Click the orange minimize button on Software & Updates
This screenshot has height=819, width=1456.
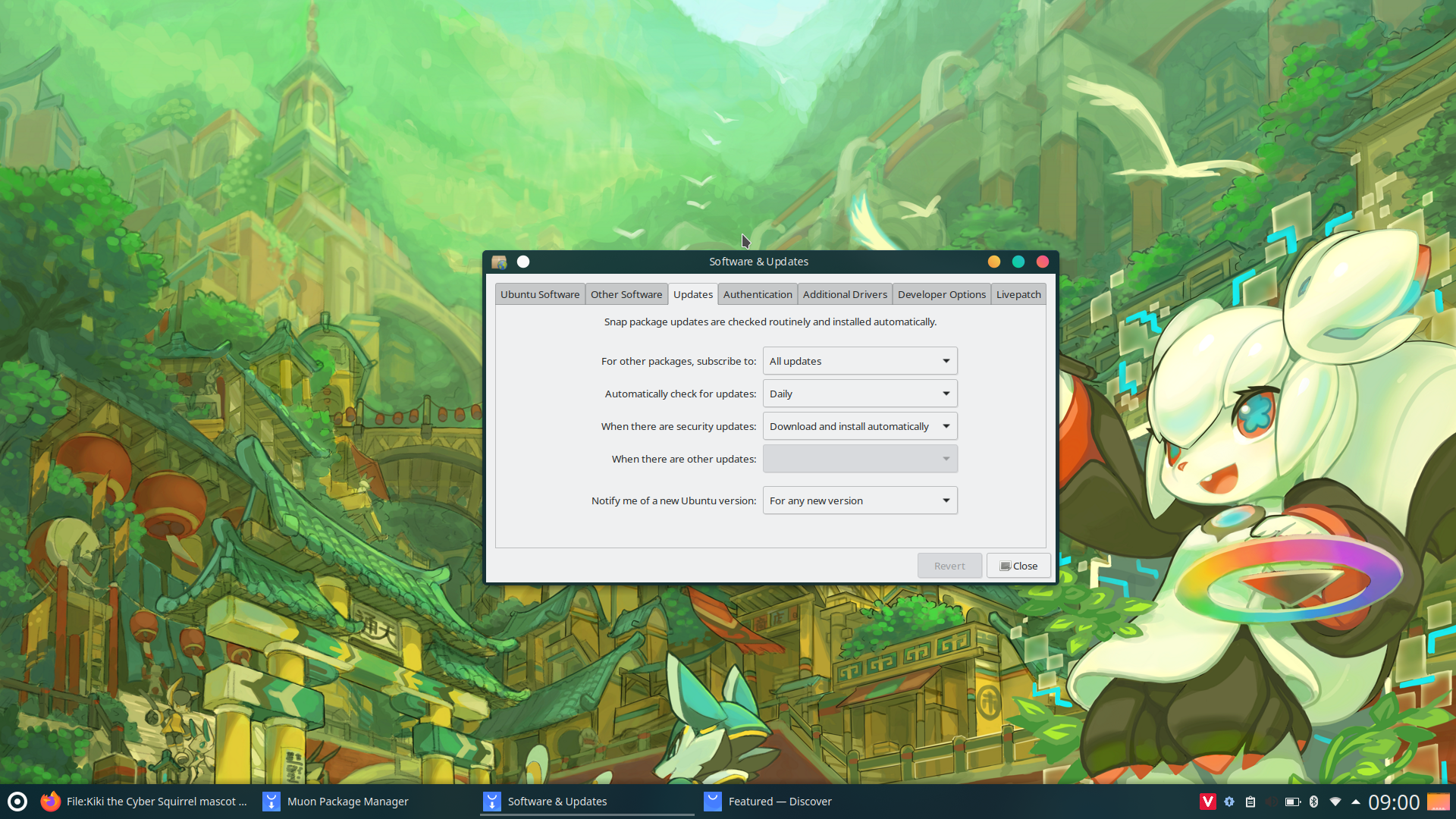[x=994, y=262]
